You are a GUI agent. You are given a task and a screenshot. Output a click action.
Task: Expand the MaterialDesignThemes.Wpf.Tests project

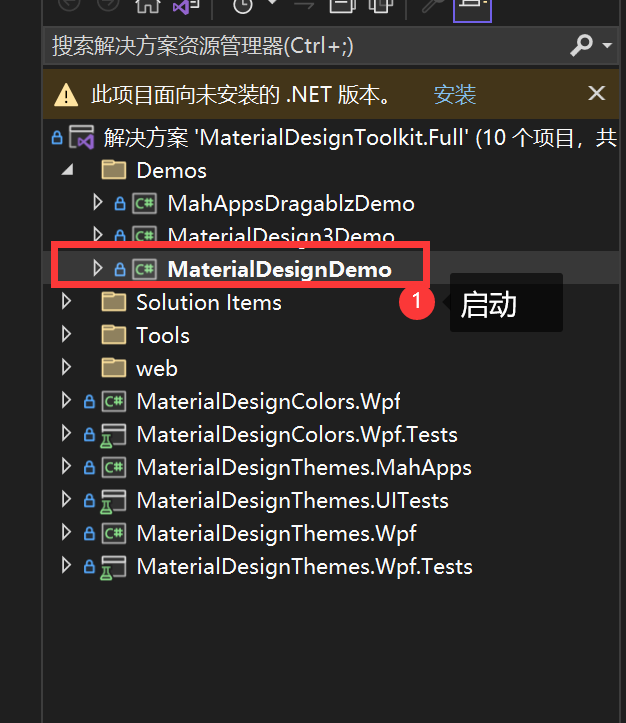(66, 565)
